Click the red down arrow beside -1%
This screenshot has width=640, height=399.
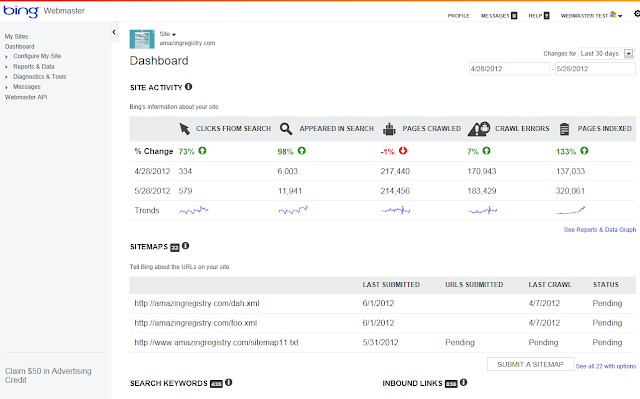tap(403, 151)
